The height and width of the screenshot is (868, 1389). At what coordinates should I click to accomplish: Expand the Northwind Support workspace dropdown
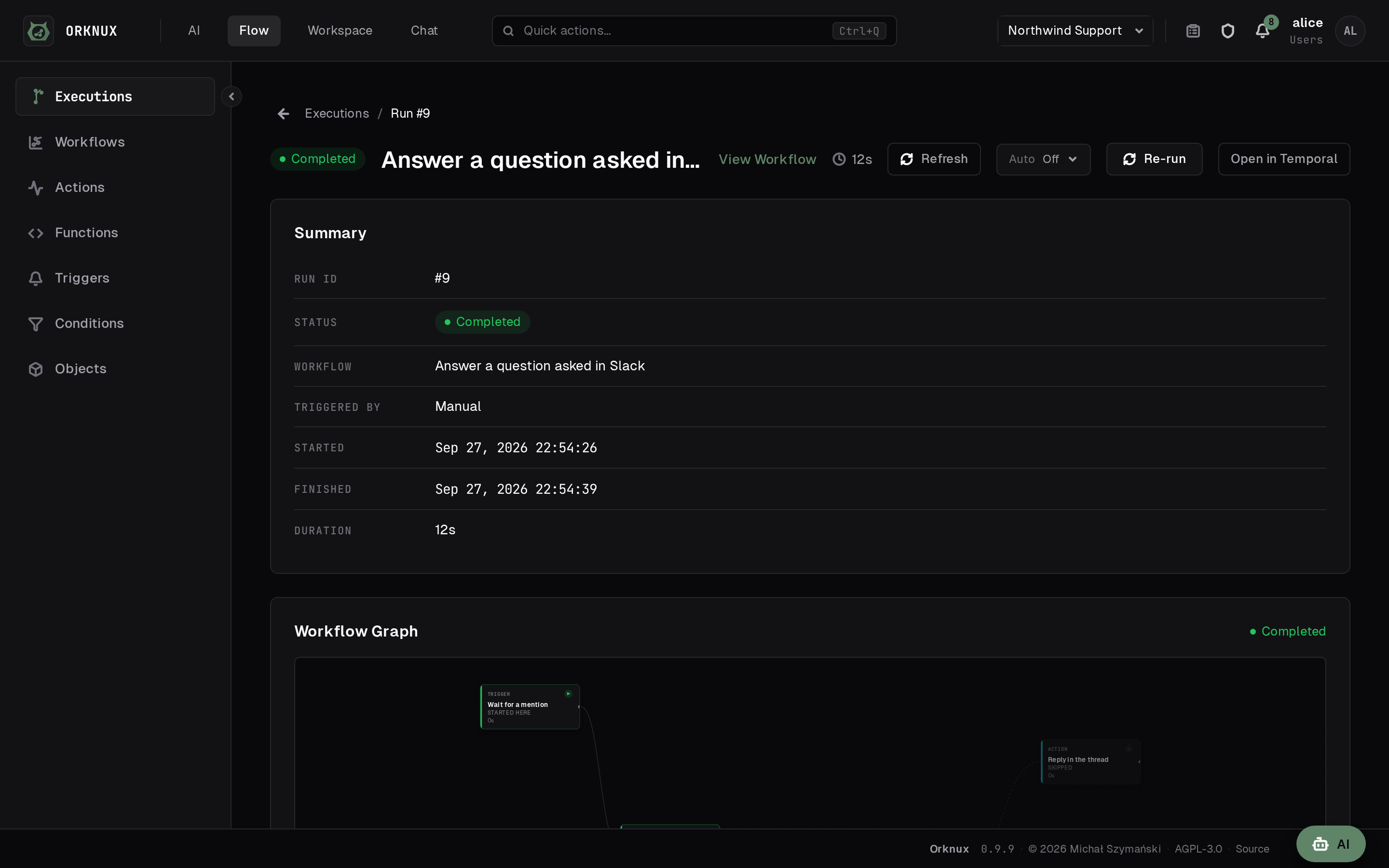point(1075,30)
